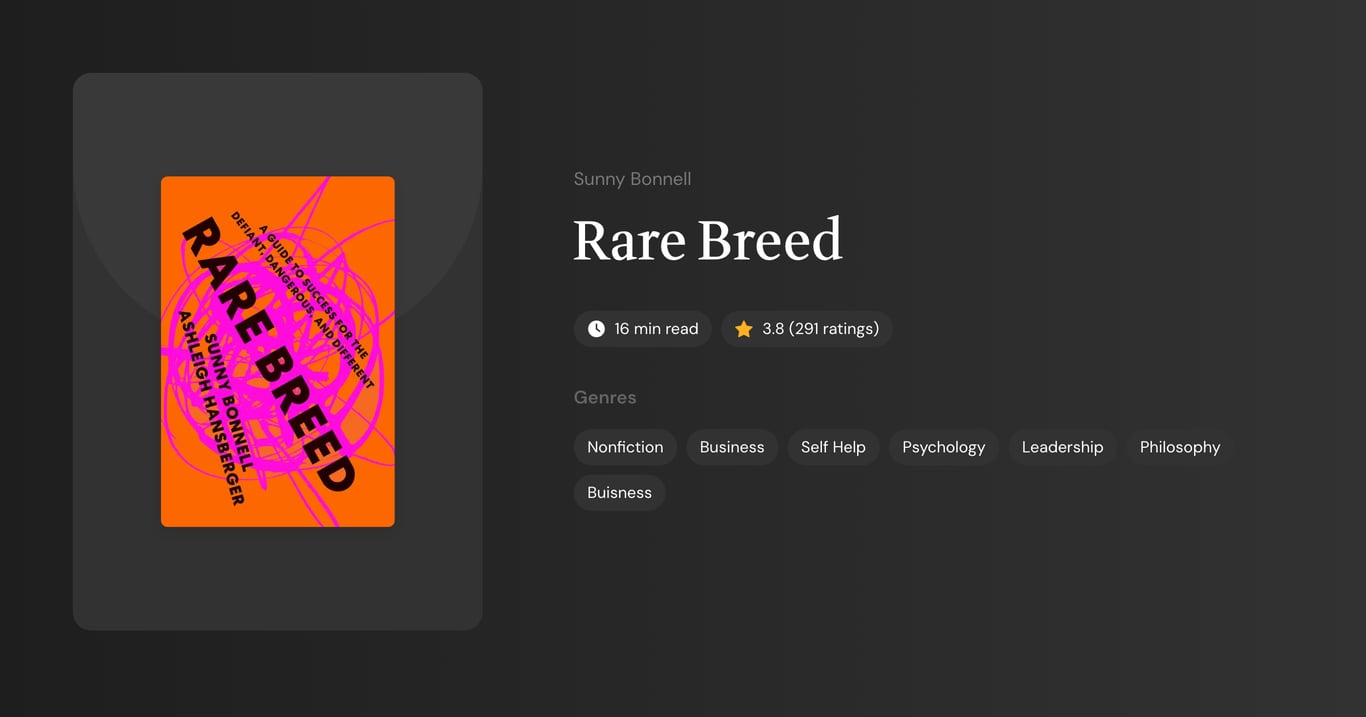Click the Rare Breed title heading

[707, 240]
